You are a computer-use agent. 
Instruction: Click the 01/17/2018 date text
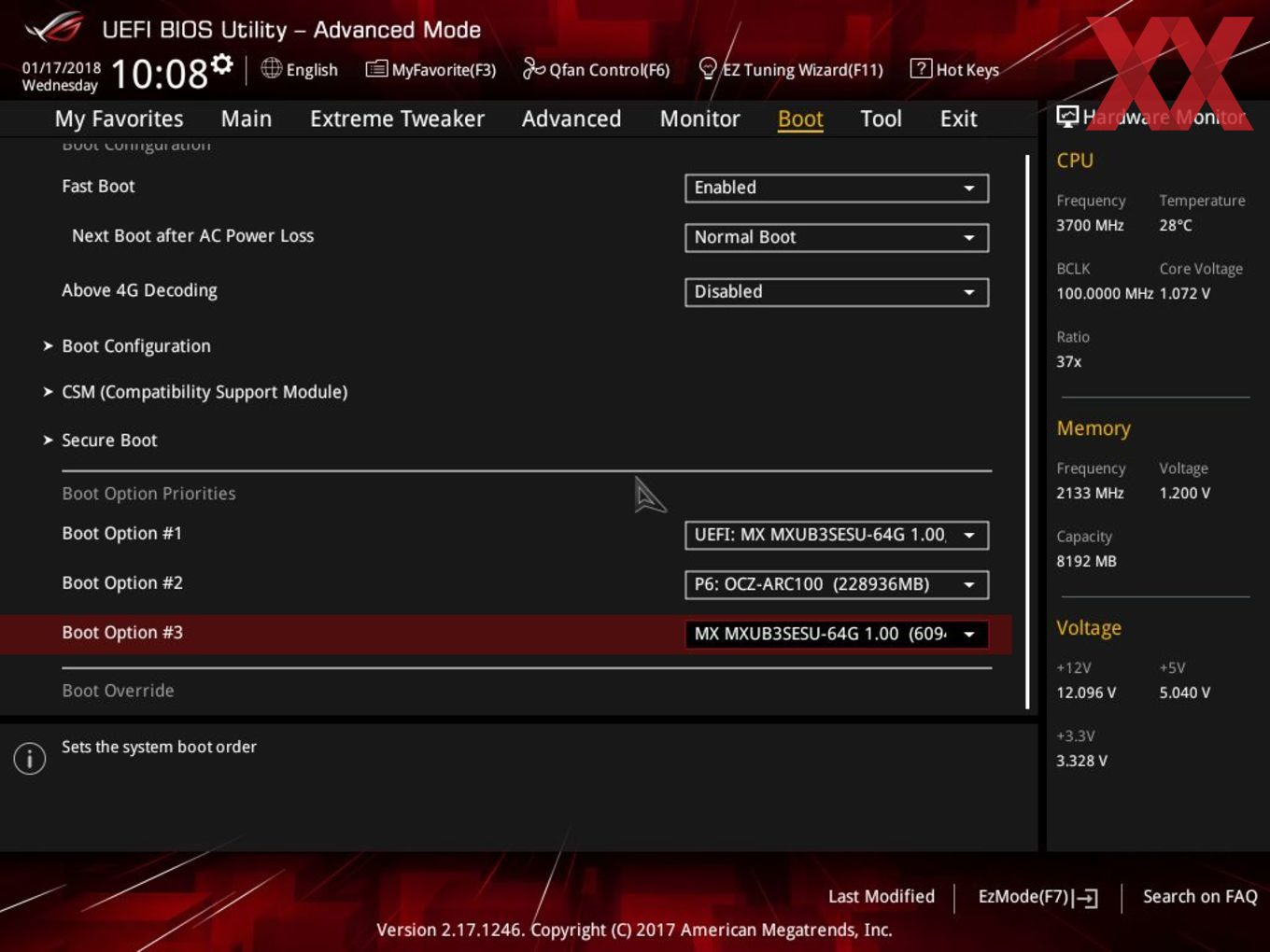62,67
